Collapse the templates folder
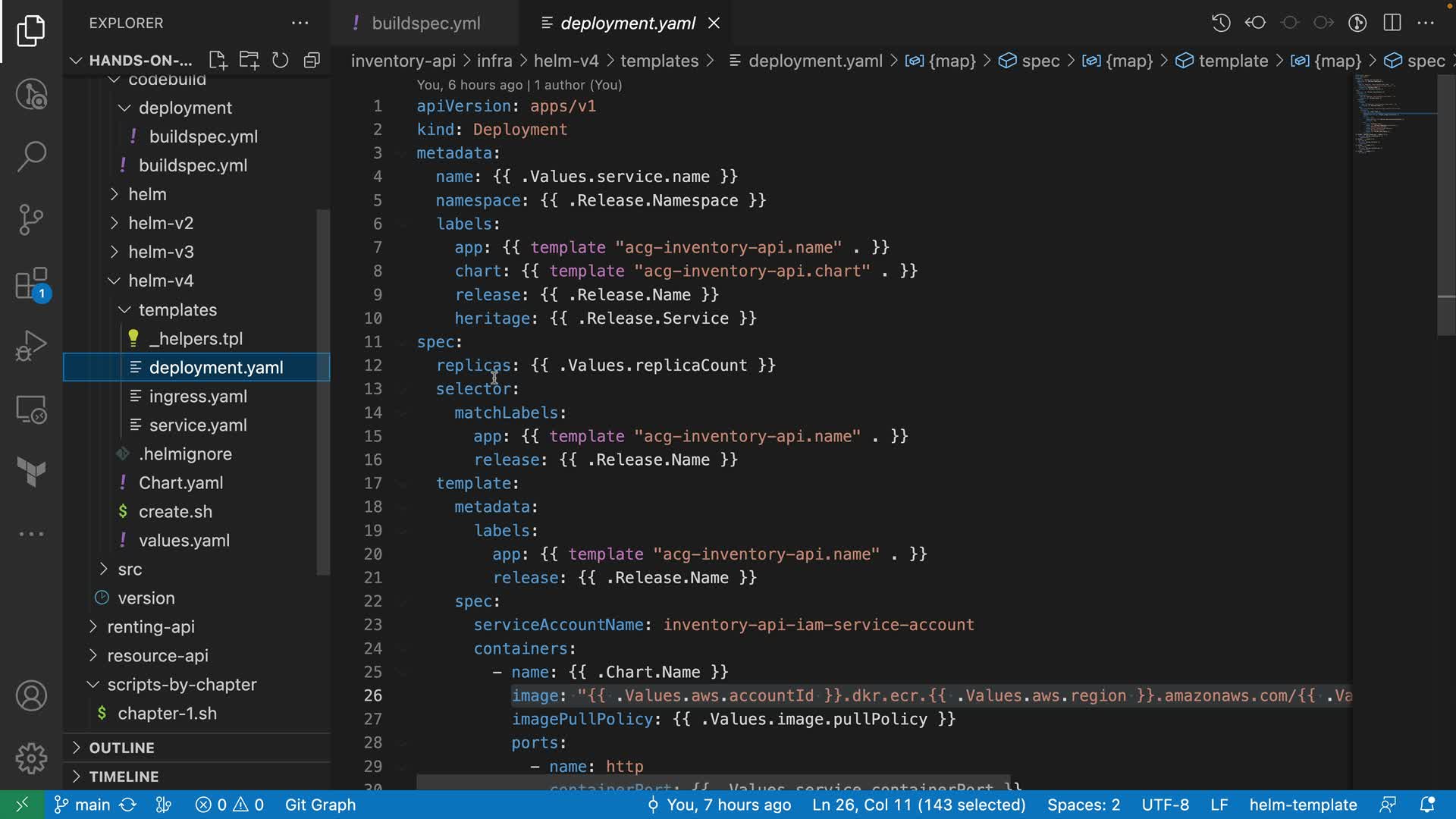 (x=177, y=310)
